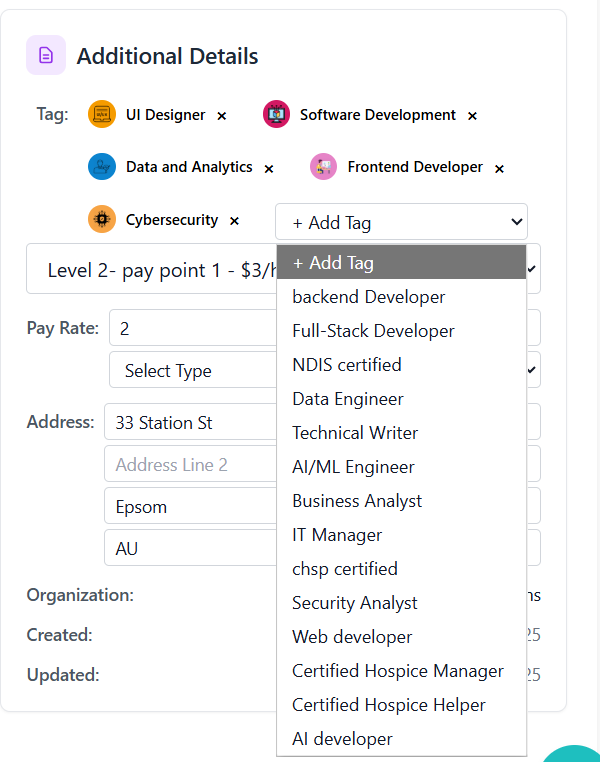Collapse the Add Tag dropdown

pyautogui.click(x=401, y=222)
